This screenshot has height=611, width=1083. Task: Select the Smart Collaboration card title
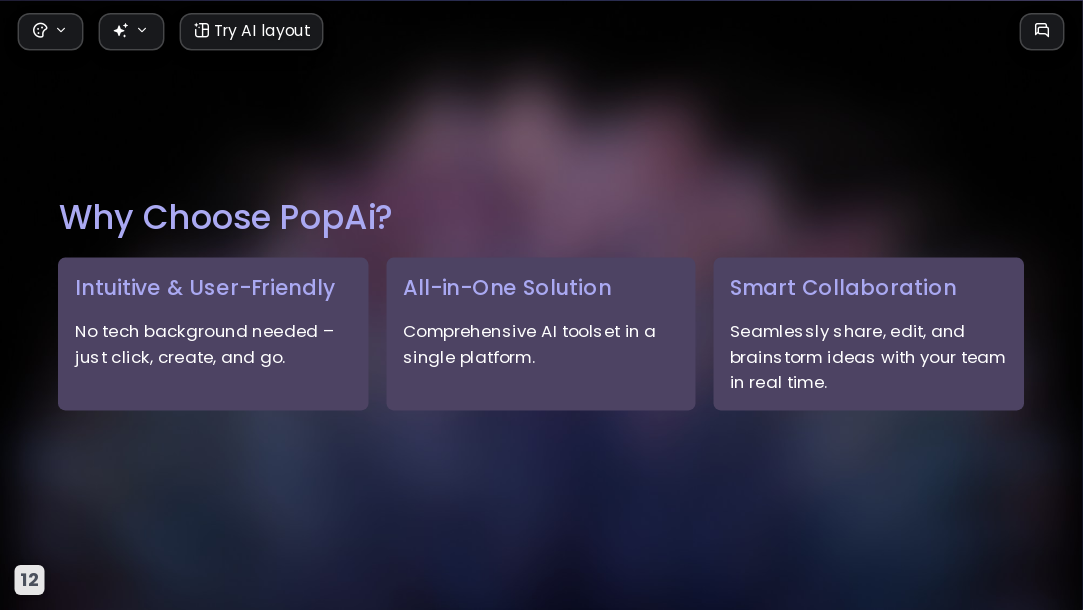(843, 288)
